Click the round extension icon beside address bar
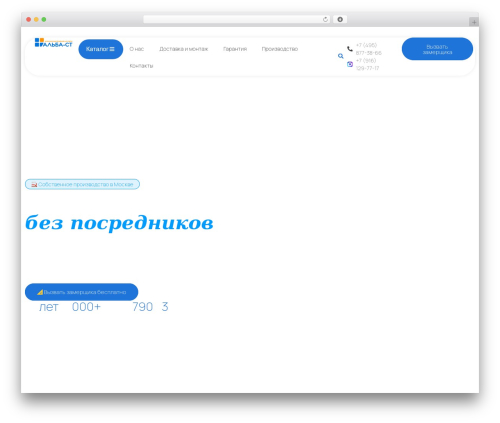This screenshot has height=423, width=500. (340, 19)
